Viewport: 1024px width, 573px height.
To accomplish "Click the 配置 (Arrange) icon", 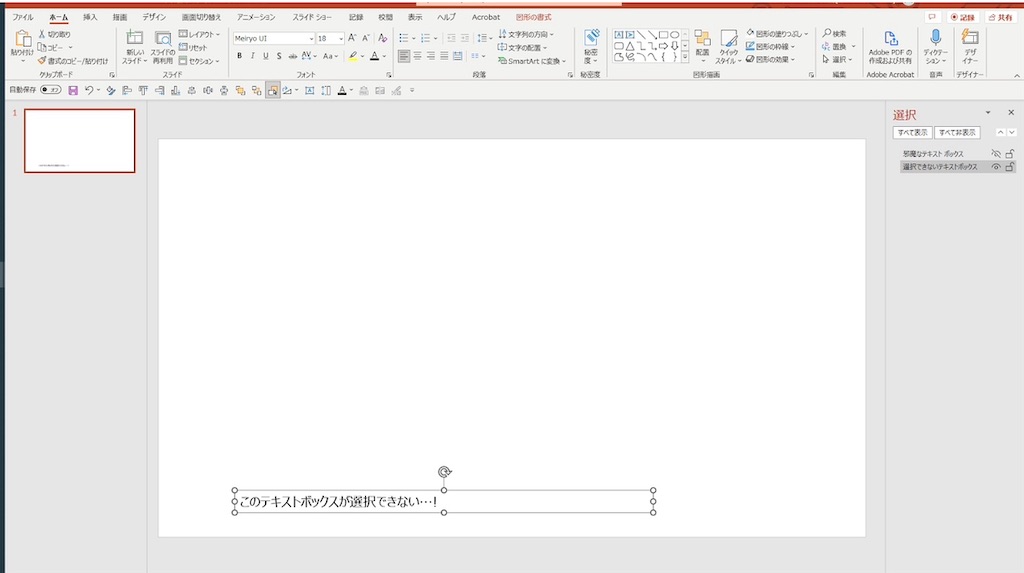I will click(x=702, y=38).
